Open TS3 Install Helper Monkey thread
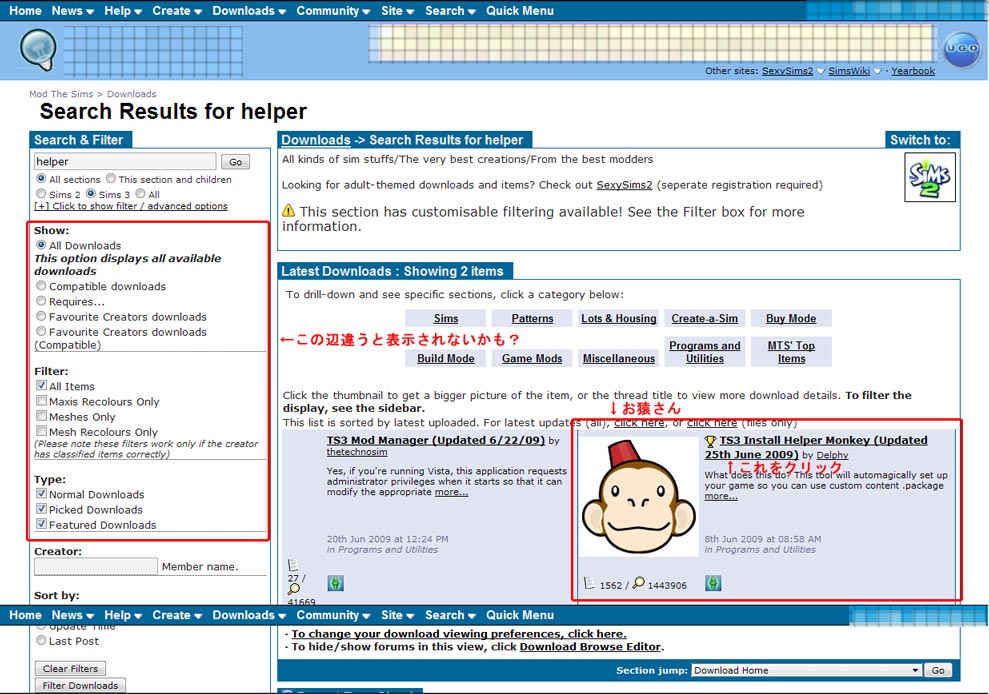The height and width of the screenshot is (694, 989). (x=816, y=447)
